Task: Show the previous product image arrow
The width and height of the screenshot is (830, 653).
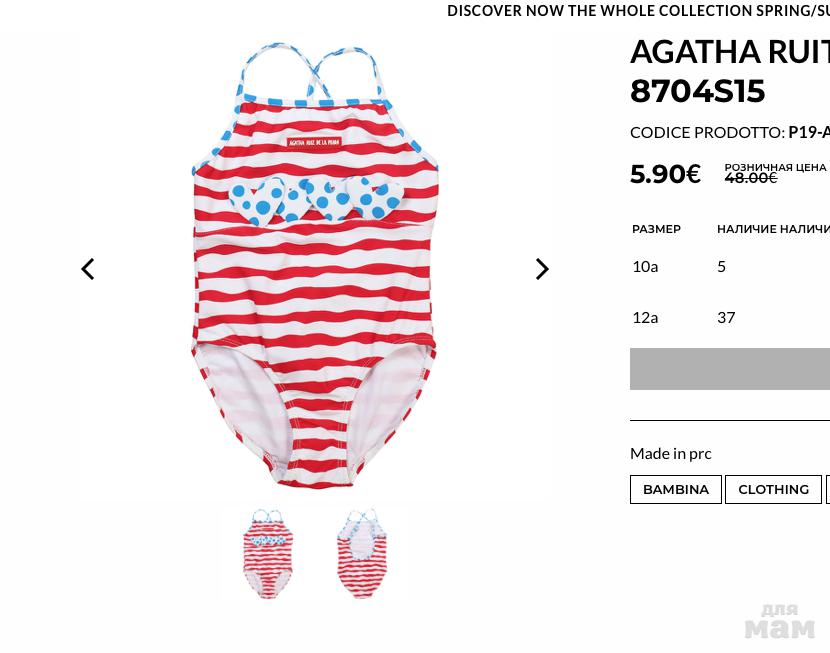Action: pos(88,269)
